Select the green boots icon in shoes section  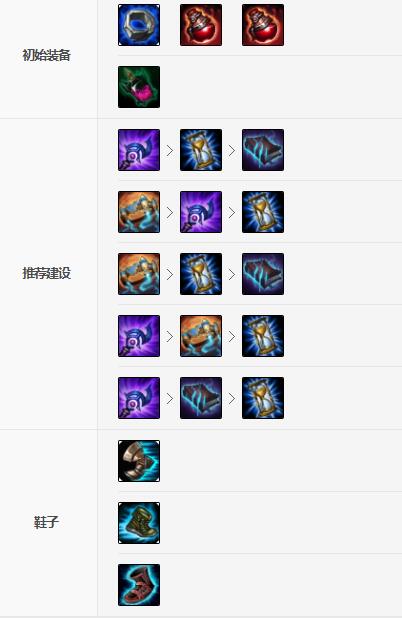(x=139, y=523)
